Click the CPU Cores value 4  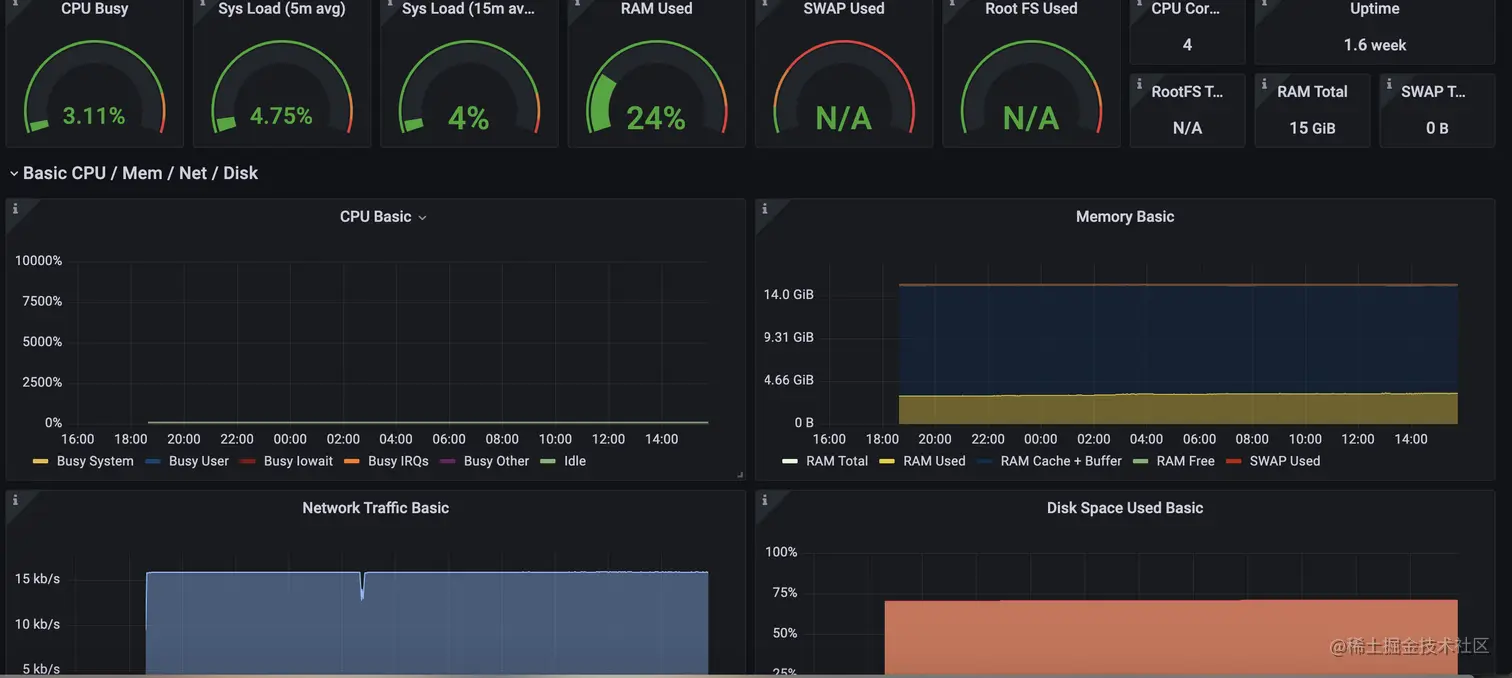1187,45
